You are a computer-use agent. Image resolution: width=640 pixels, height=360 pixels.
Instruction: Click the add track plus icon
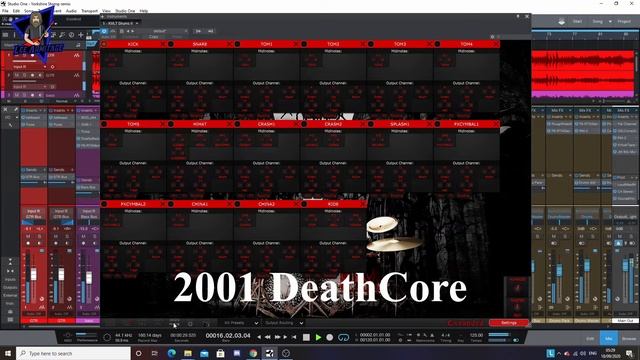[81, 35]
